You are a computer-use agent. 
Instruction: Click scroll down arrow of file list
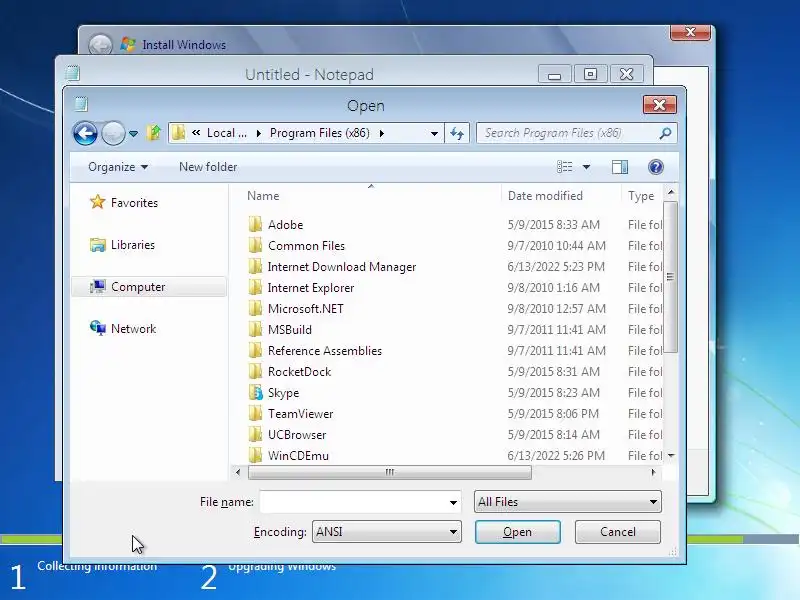pyautogui.click(x=671, y=456)
